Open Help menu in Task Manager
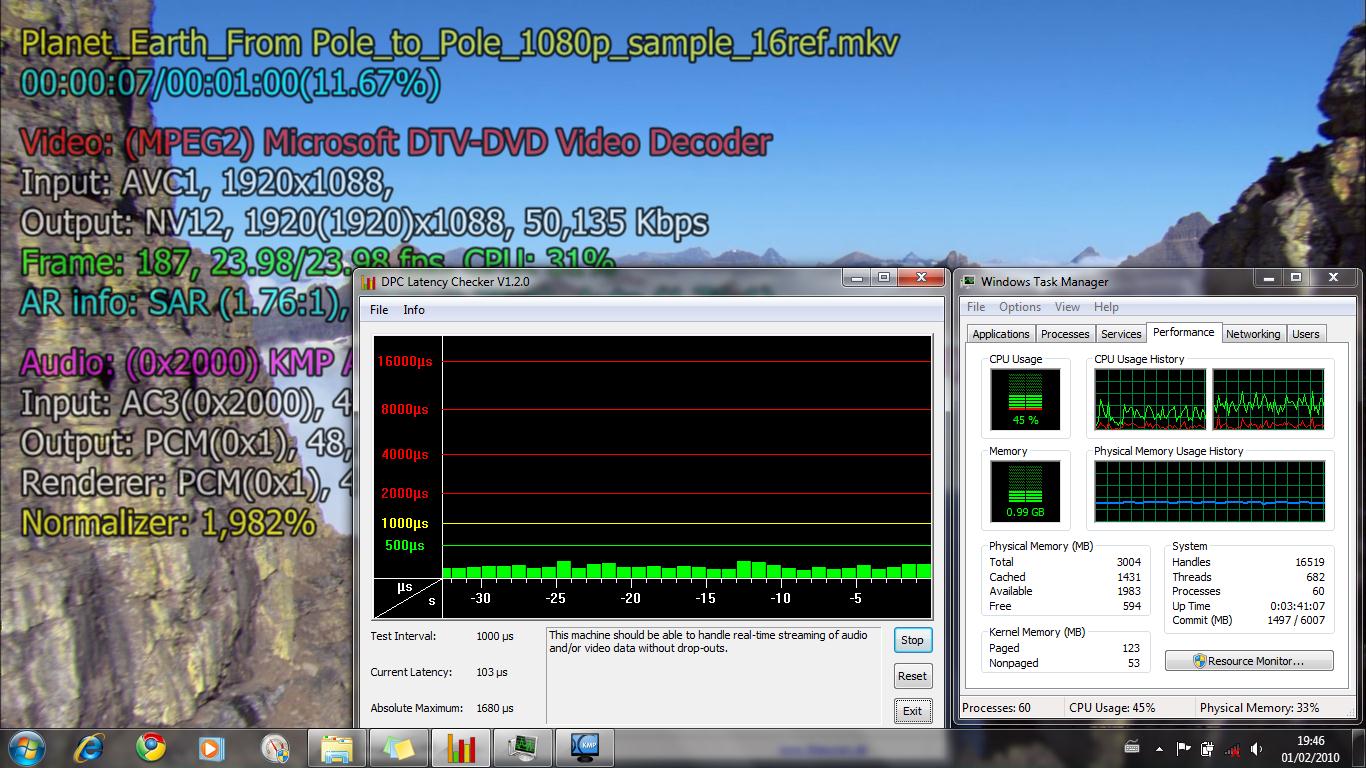The height and width of the screenshot is (768, 1366). tap(1106, 307)
